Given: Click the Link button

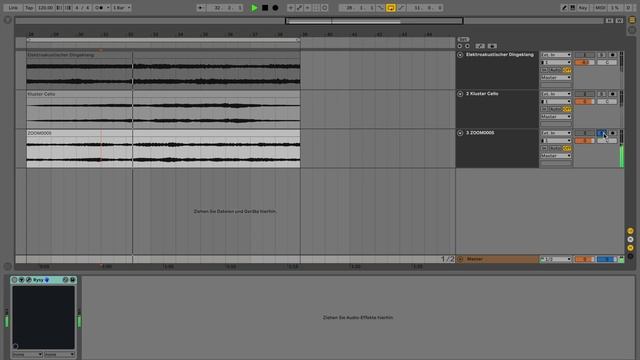Looking at the screenshot, I should 13,8.
